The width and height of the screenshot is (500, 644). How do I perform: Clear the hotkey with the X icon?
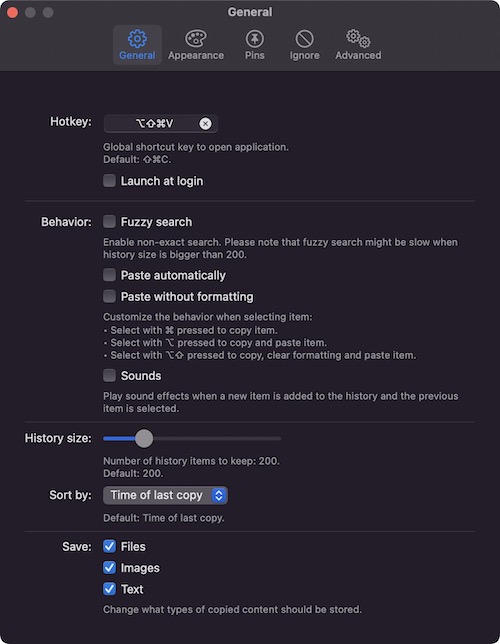click(205, 124)
